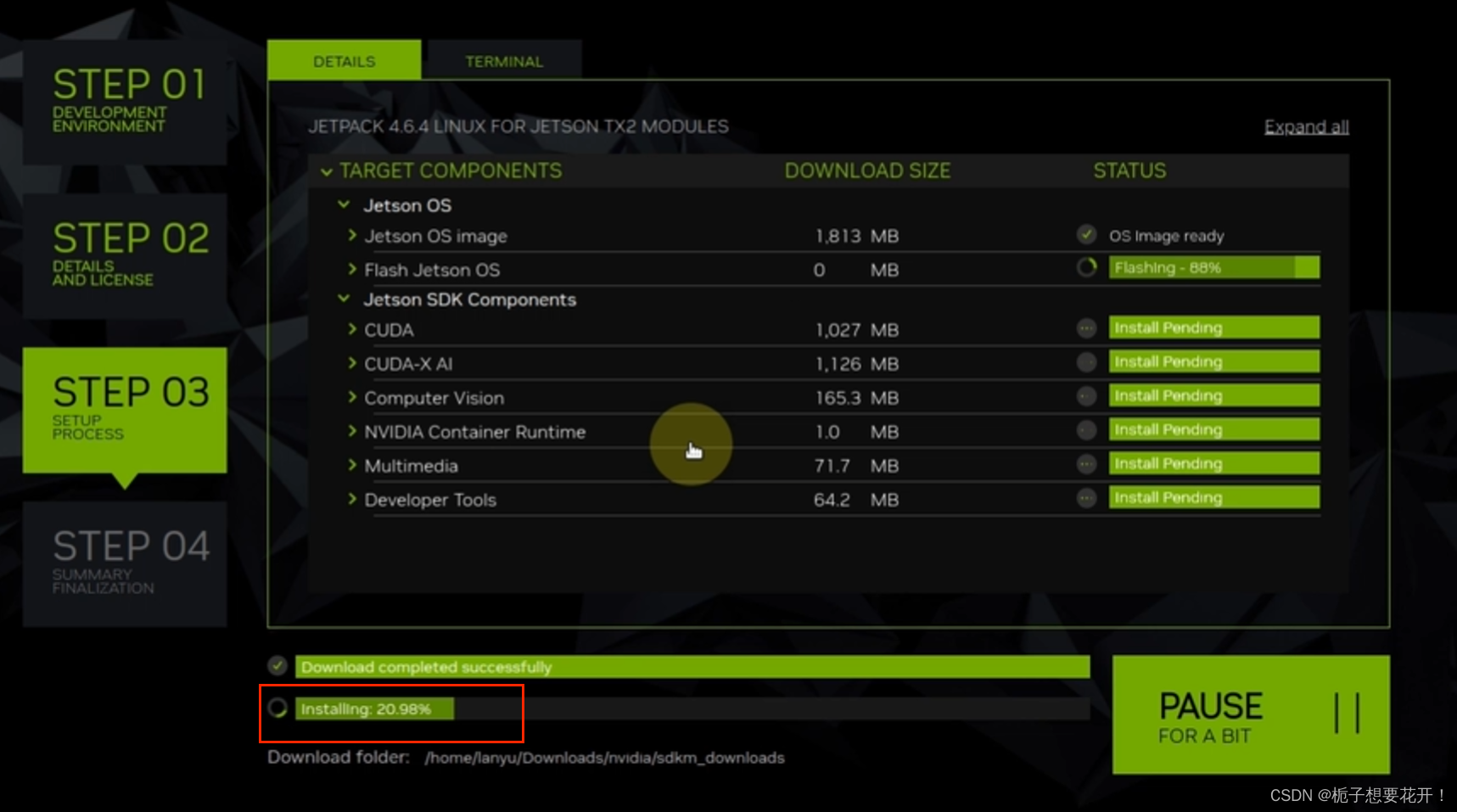Click NVIDIA Container Runtime pending status icon

point(1086,429)
